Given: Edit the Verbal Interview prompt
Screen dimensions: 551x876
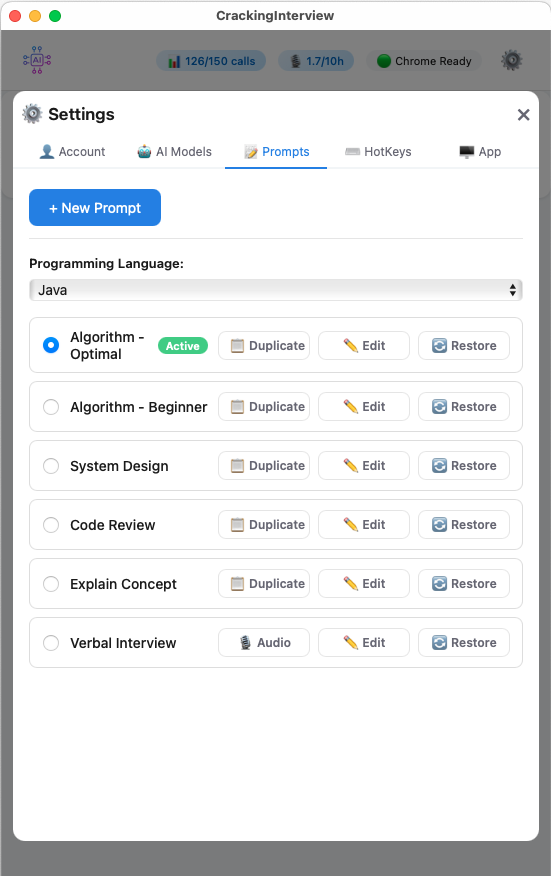Looking at the screenshot, I should [x=364, y=642].
